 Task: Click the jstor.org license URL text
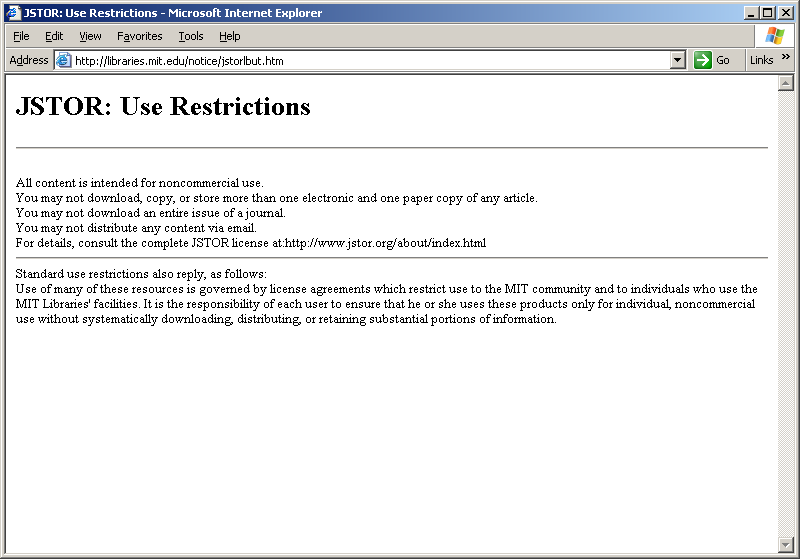pyautogui.click(x=385, y=243)
